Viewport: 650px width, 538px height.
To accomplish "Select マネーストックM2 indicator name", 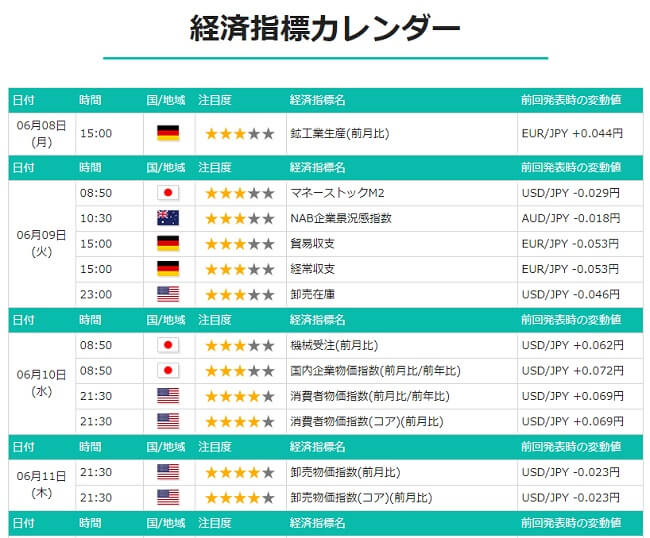I will pos(337,193).
